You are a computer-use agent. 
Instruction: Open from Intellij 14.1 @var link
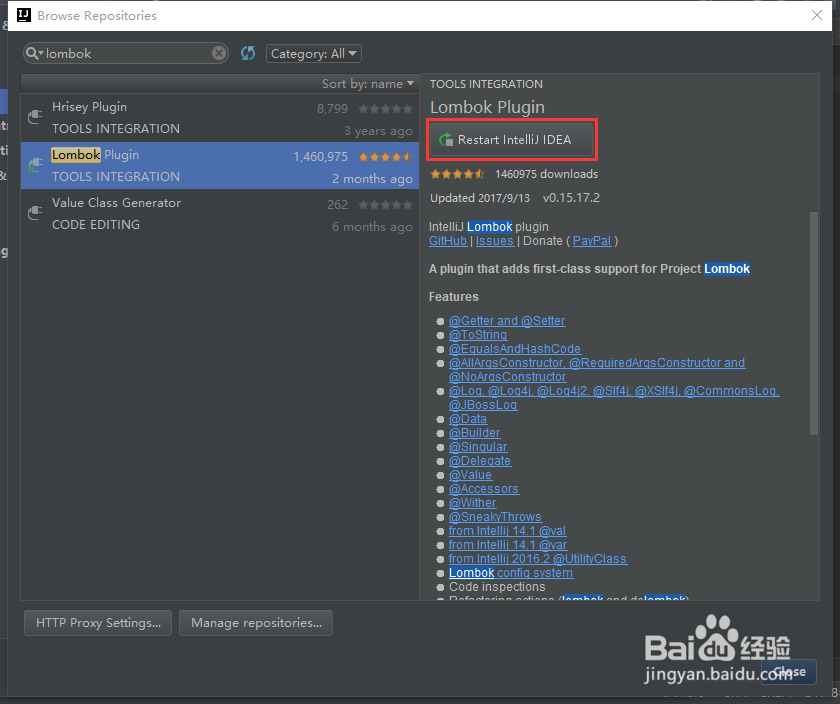click(508, 544)
